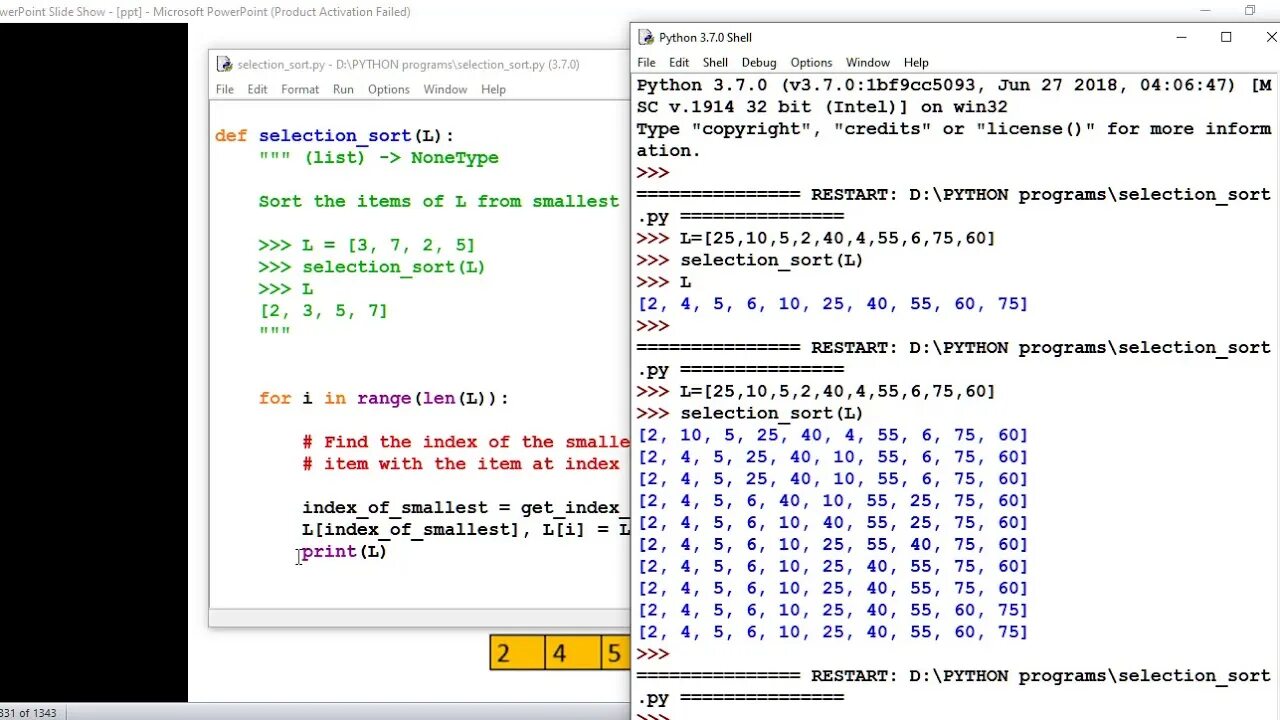The height and width of the screenshot is (720, 1280).
Task: Open Options menu in selection_sort.py editor
Action: tap(389, 89)
